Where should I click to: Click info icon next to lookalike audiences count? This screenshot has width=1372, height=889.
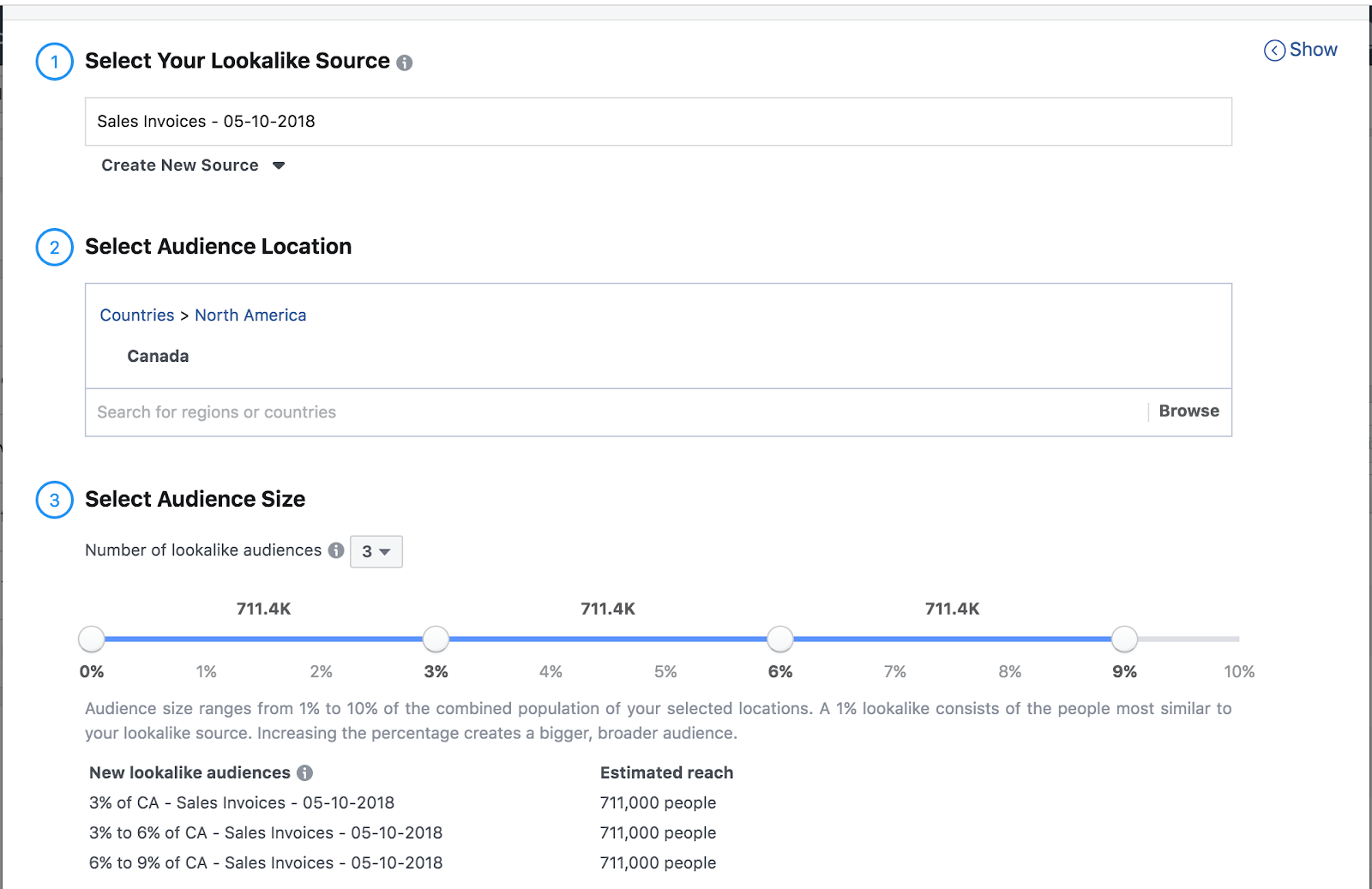click(336, 550)
